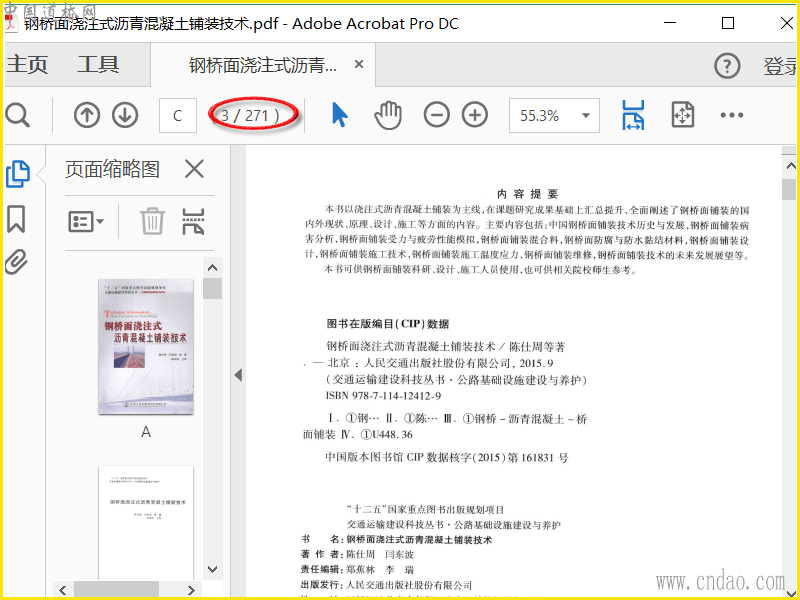Screen dimensions: 800x600
Task: Open the help question mark
Action: (727, 66)
